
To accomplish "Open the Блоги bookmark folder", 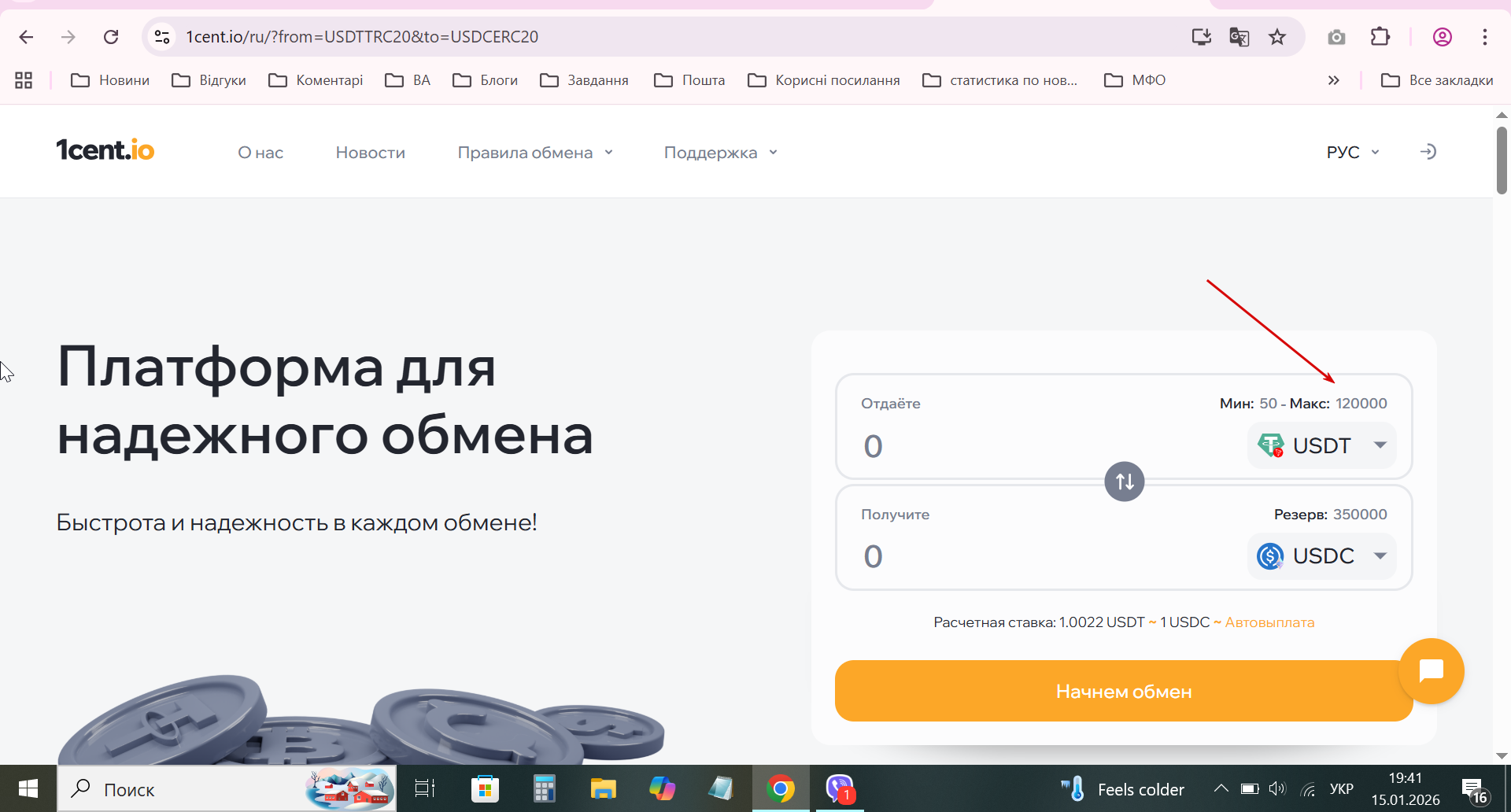I will click(x=486, y=80).
